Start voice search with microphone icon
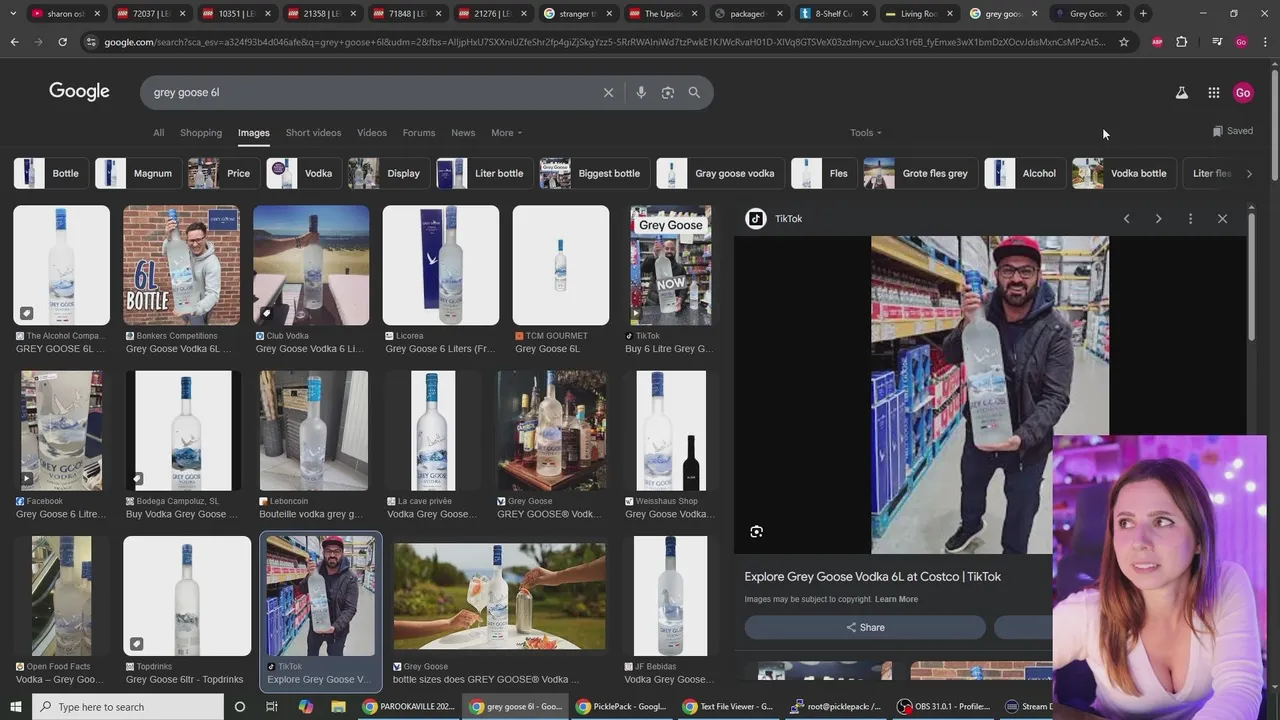 [x=641, y=92]
